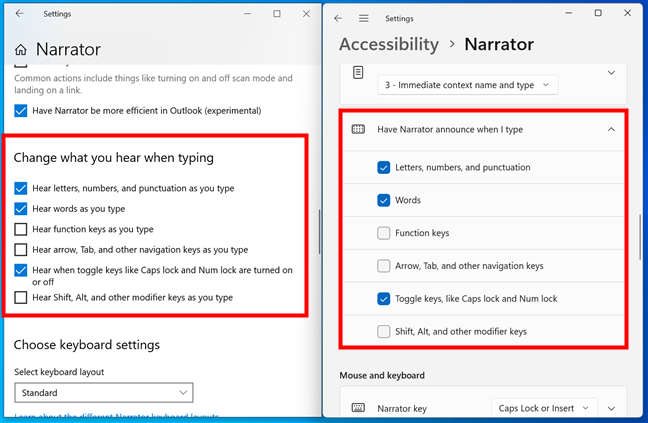Check Shift, Alt, and other modifier keys

point(384,331)
